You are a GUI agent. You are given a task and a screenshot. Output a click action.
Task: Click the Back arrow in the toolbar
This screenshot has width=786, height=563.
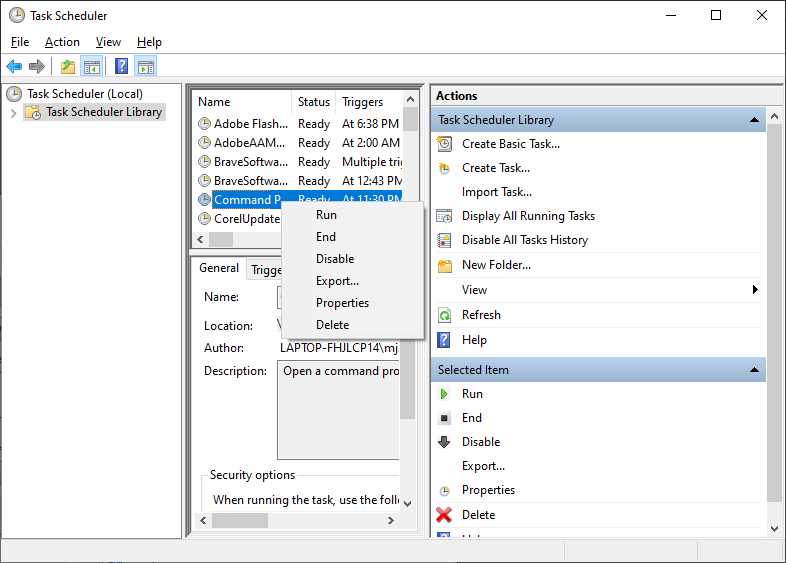(x=14, y=67)
